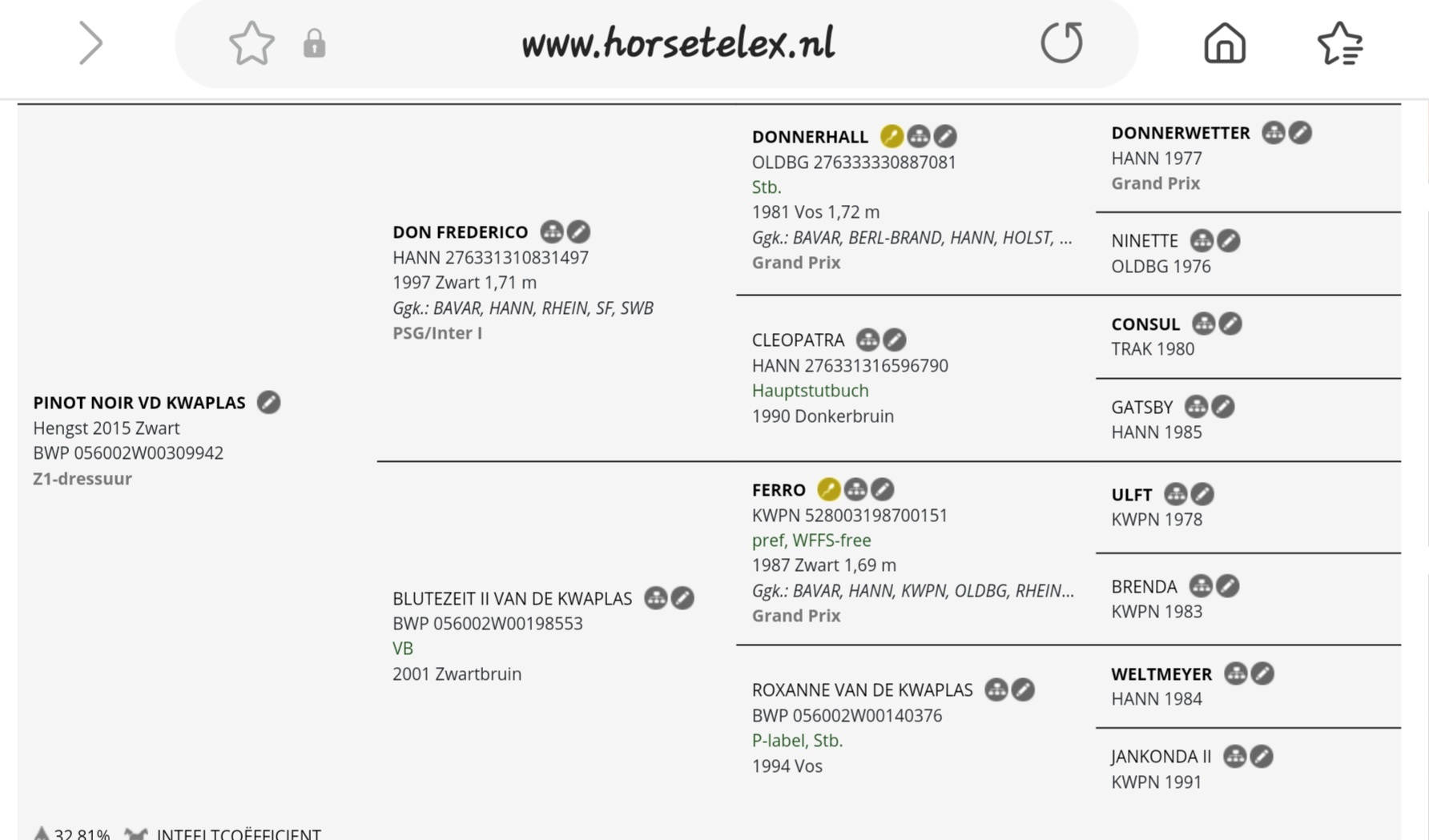1429x840 pixels.
Task: Bookmark this page with star icon
Action: click(252, 42)
